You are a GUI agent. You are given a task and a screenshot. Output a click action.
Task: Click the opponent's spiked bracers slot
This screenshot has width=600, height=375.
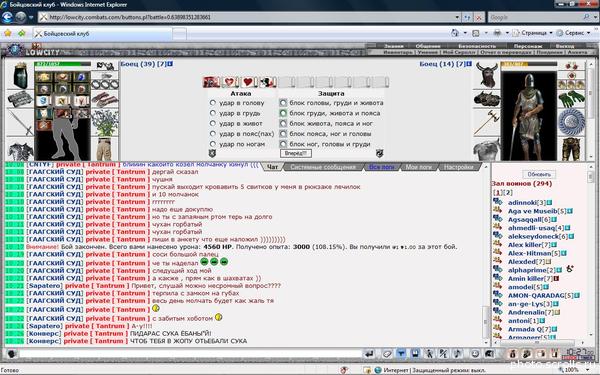coord(487,99)
